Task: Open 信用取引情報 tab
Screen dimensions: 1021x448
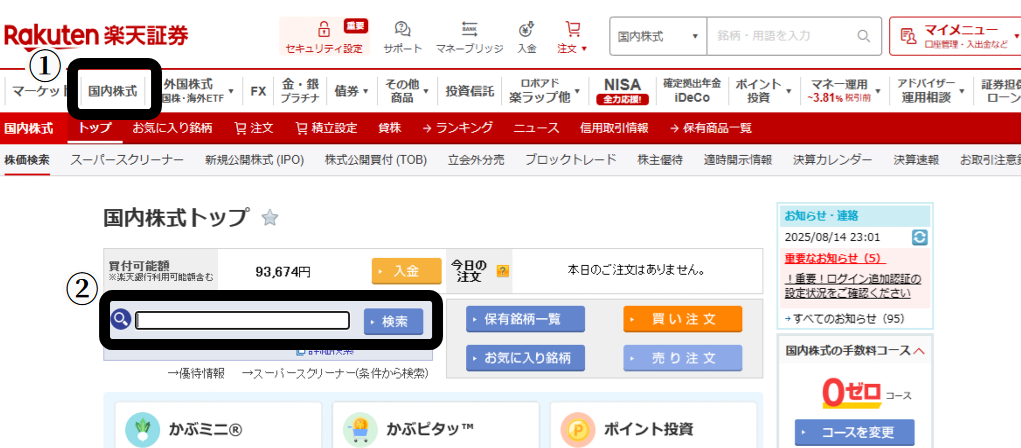Action: [x=614, y=128]
